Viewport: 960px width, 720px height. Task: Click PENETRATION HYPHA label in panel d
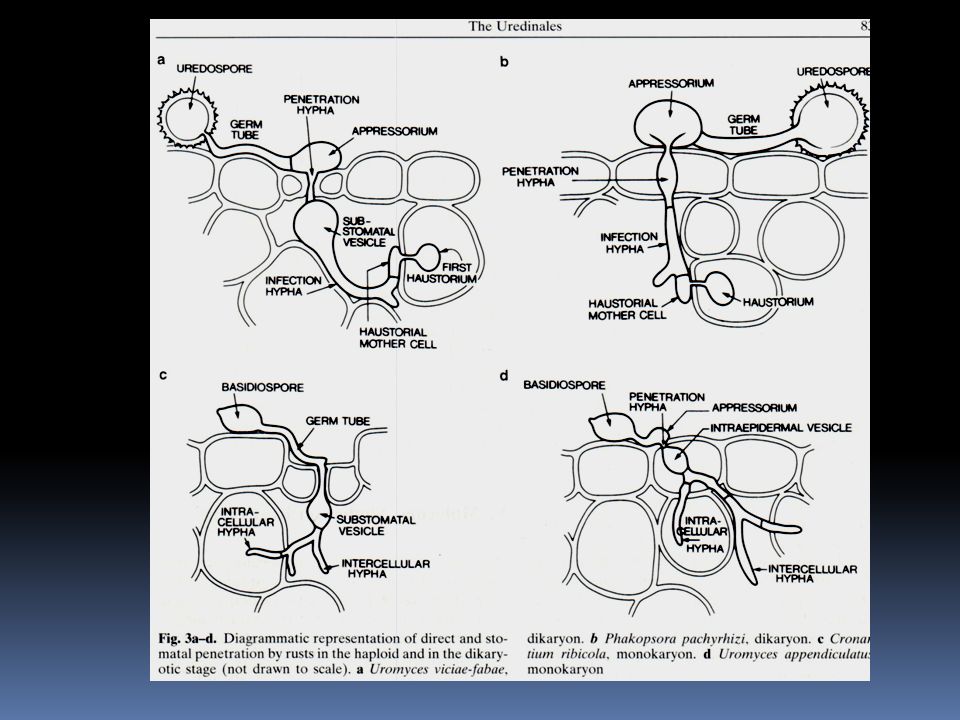[x=667, y=402]
